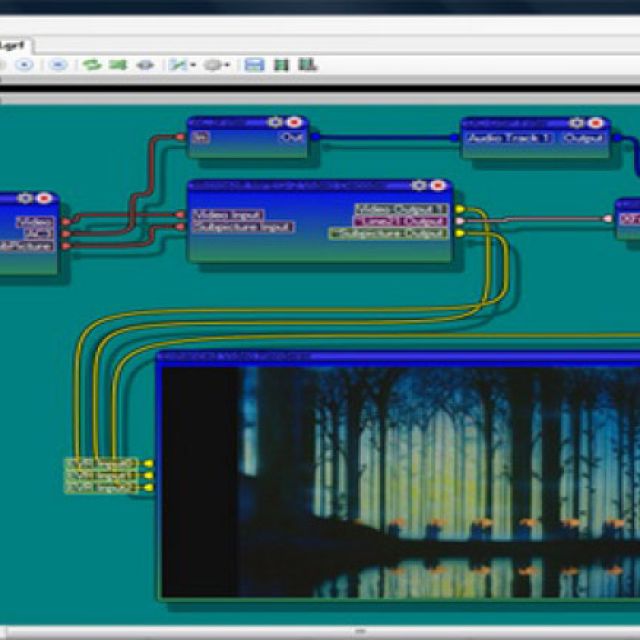Click the gear on the In/Out filter node

[x=276, y=122]
